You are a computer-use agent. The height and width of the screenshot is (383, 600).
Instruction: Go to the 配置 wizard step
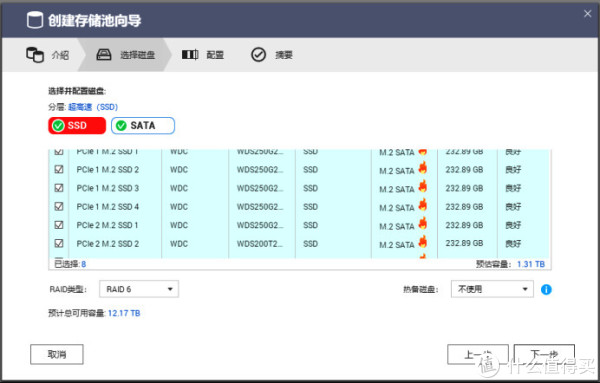click(x=203, y=55)
